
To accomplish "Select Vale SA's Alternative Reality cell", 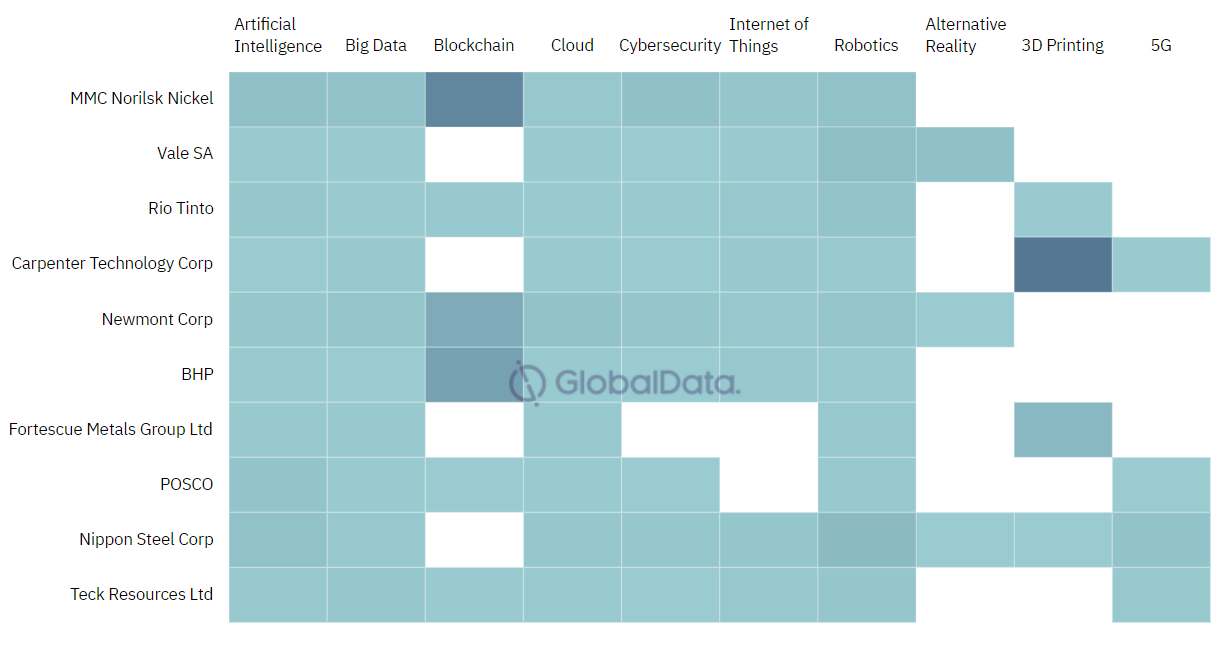I will [x=964, y=154].
